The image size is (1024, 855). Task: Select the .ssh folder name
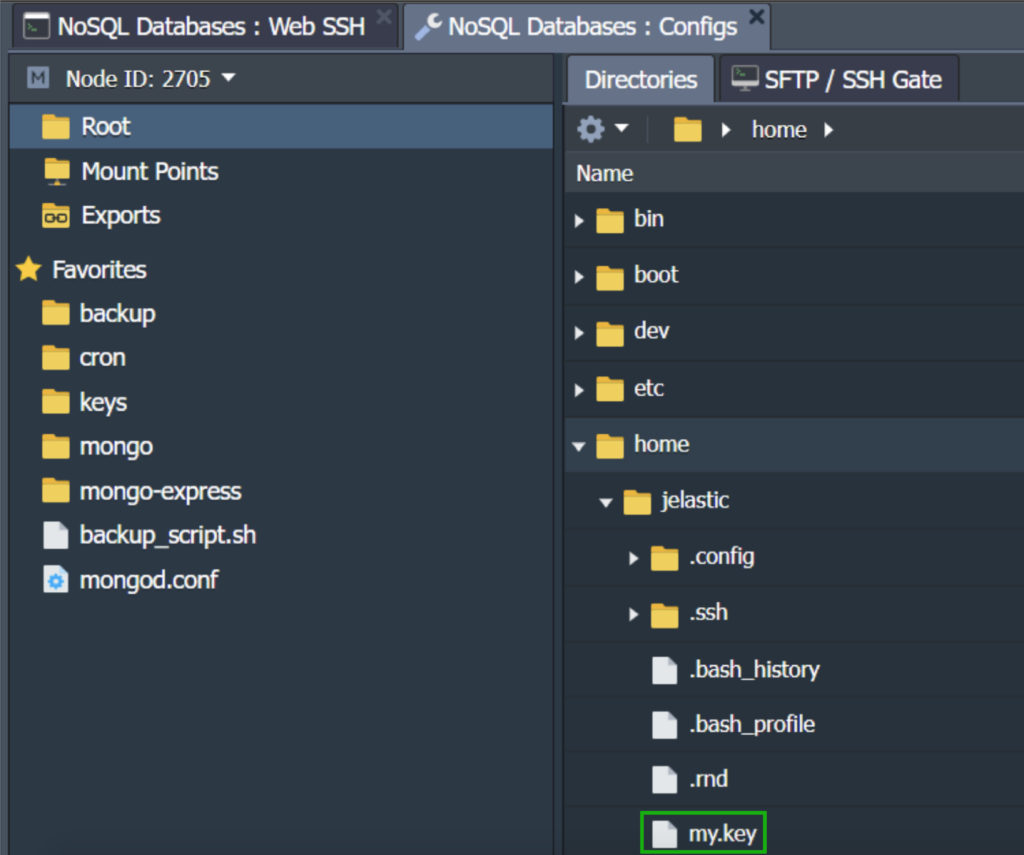tap(709, 613)
